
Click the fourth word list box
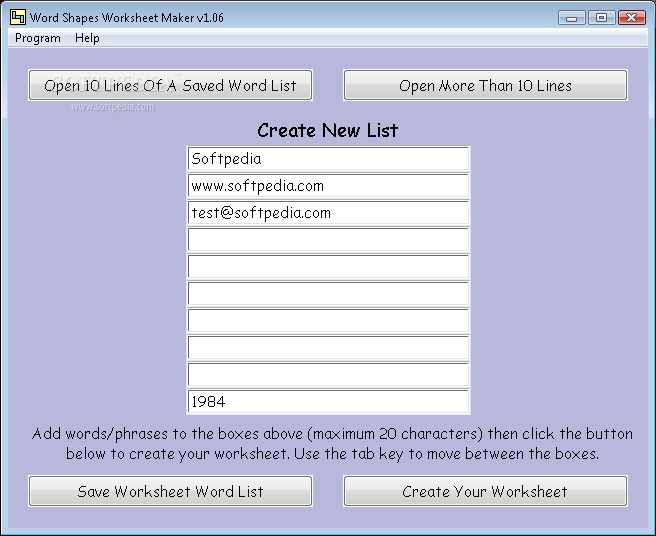(328, 239)
